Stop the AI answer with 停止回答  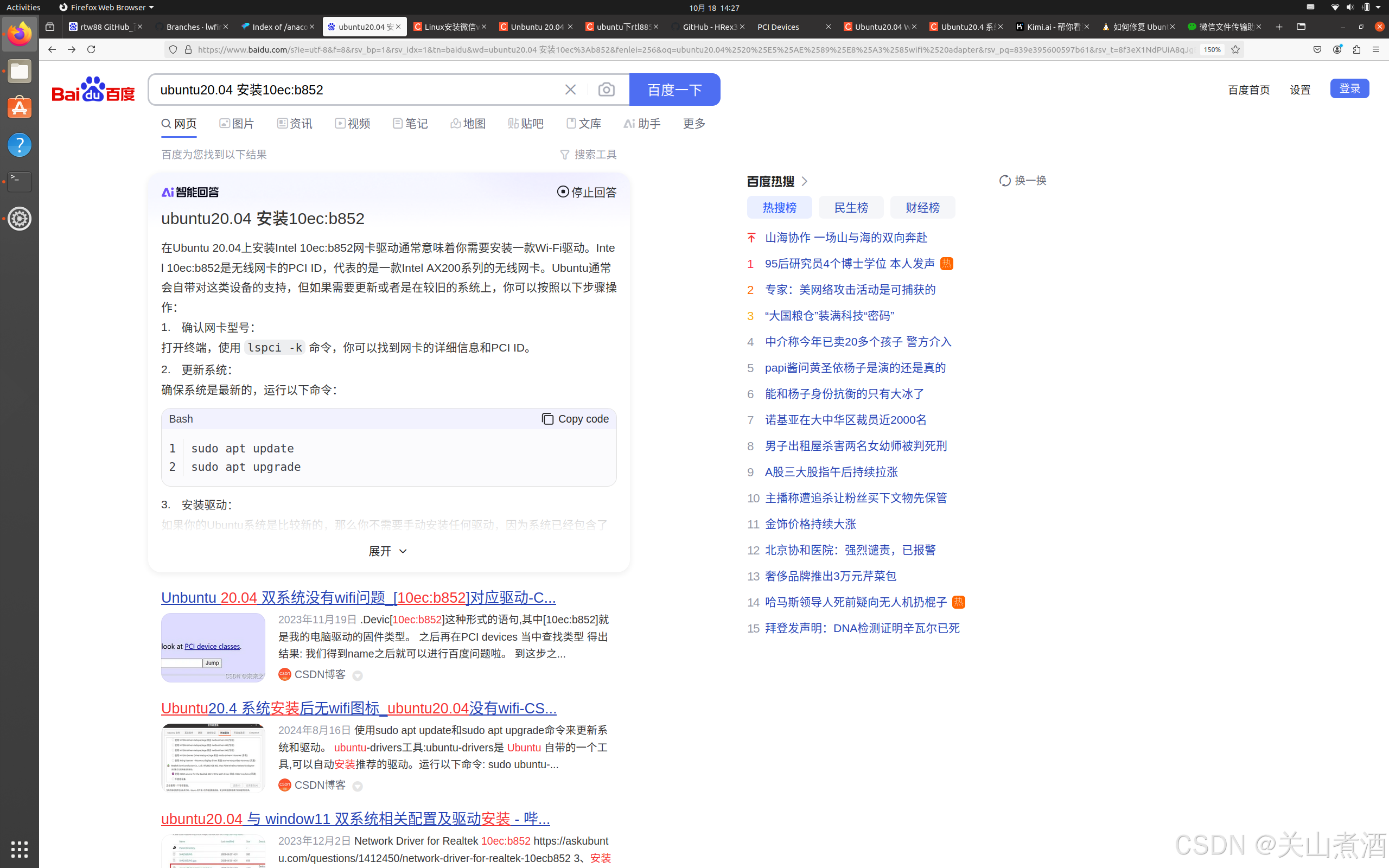587,192
